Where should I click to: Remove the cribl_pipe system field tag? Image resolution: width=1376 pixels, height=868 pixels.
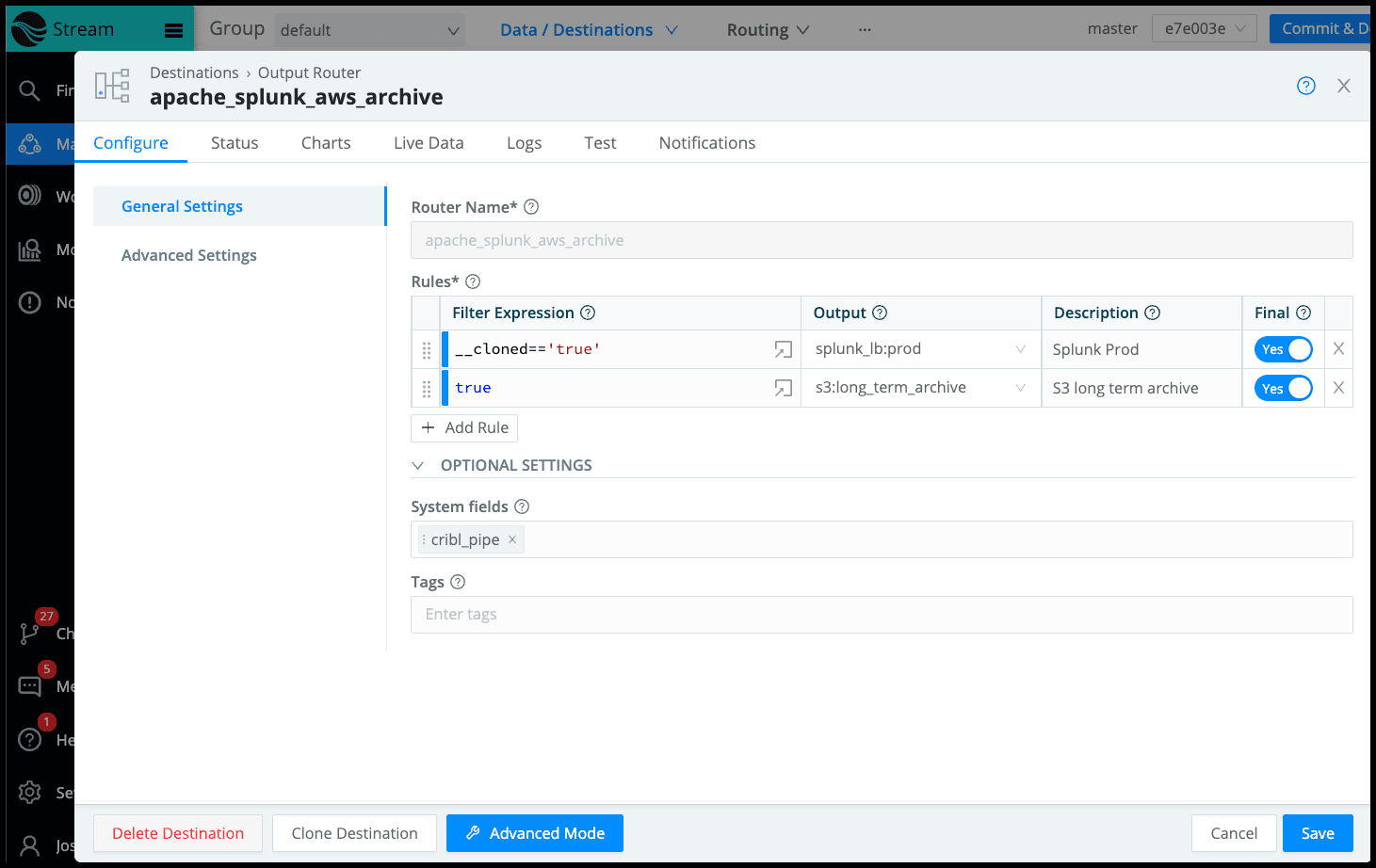pos(512,539)
